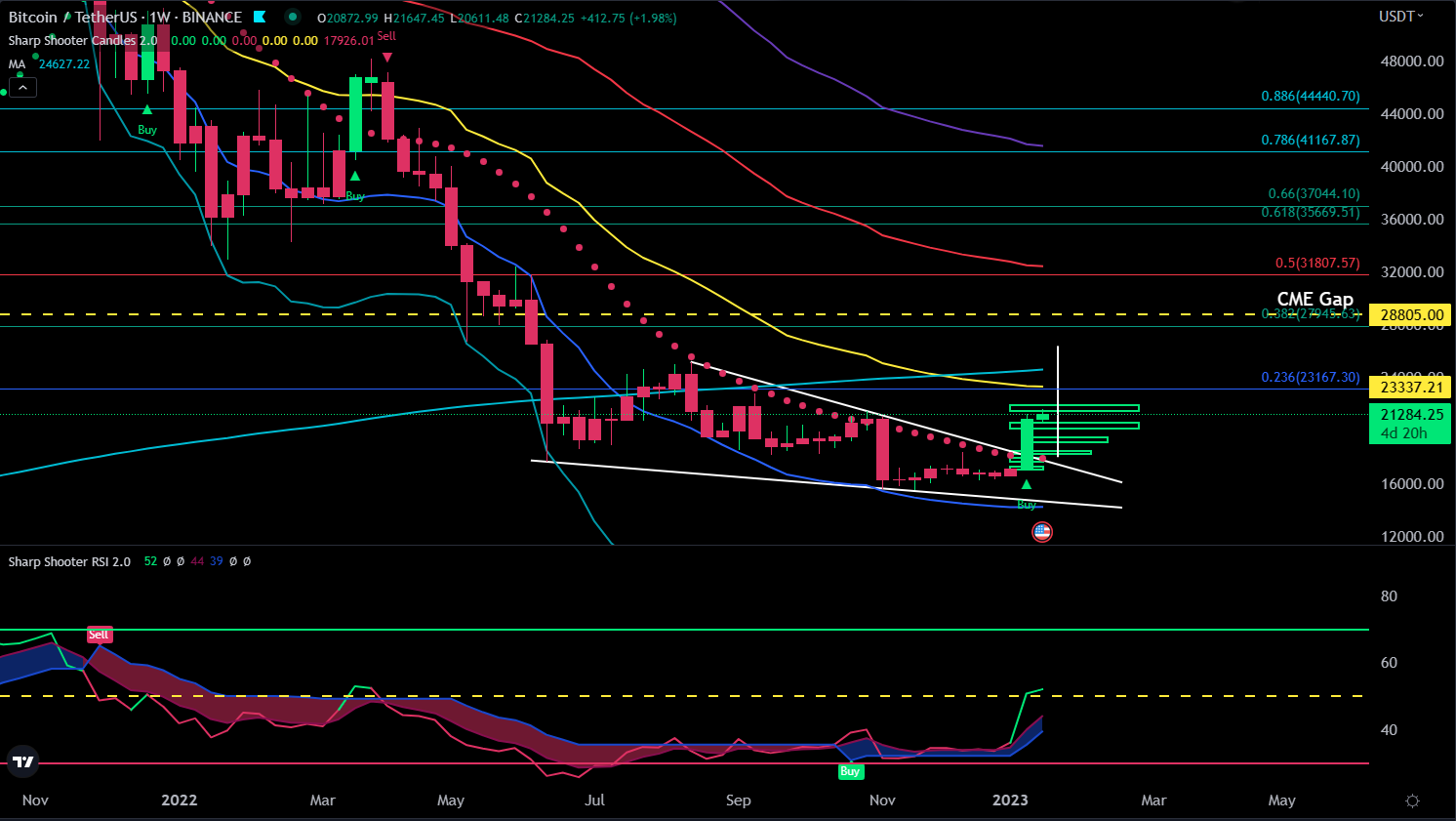Click the 2023 label on time axis
The image size is (1456, 821).
point(1010,800)
